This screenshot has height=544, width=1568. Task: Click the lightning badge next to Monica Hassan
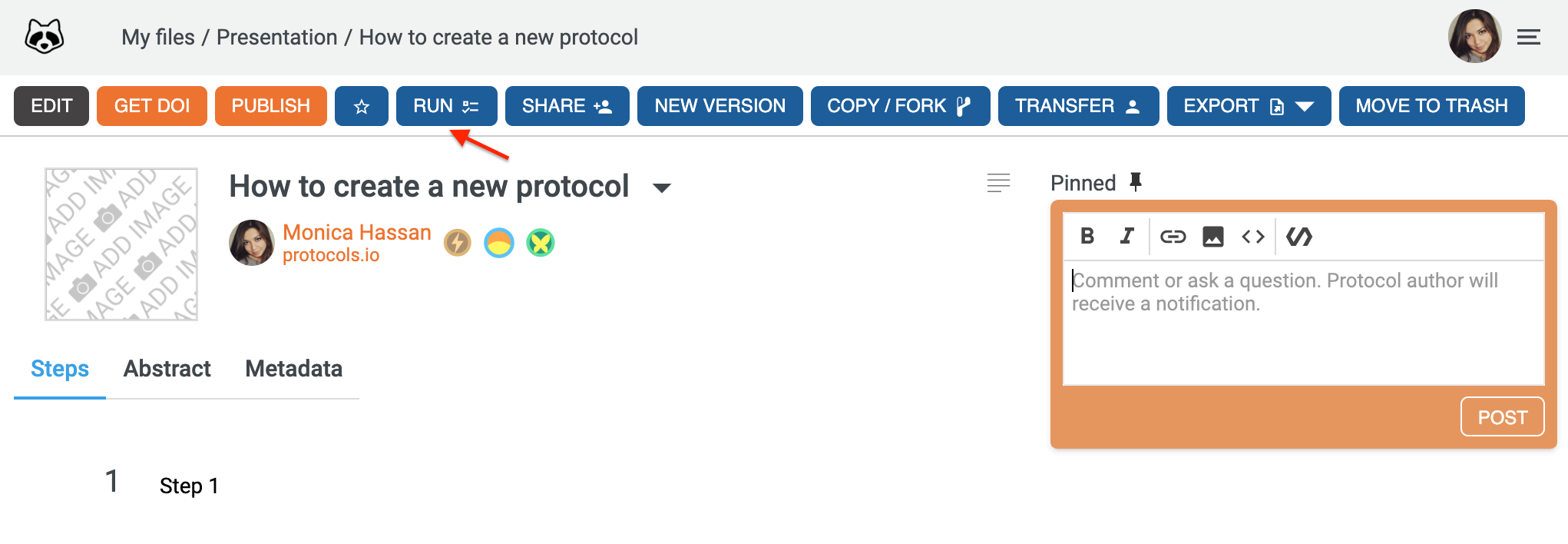click(x=457, y=242)
